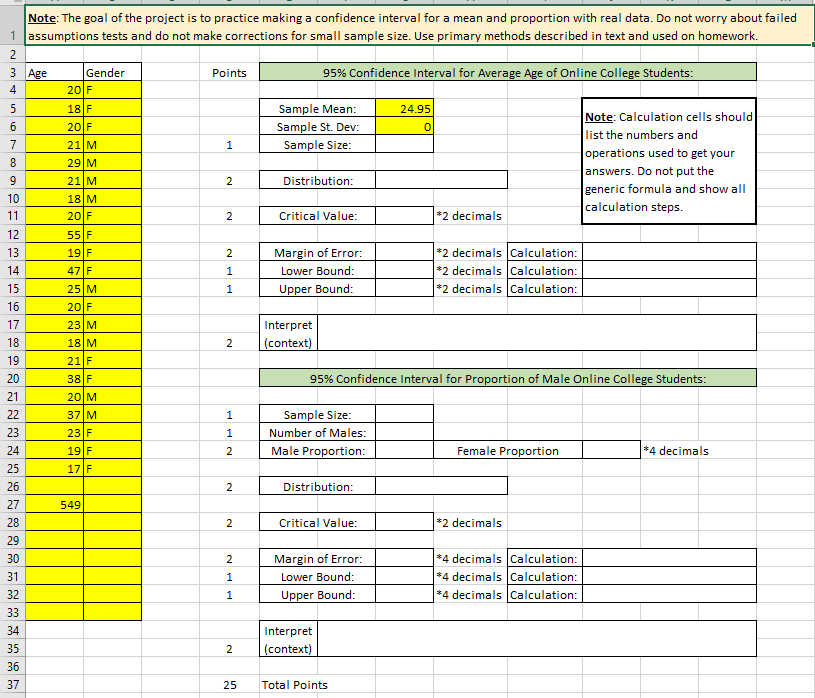
Task: Select the cell containing age 55
Action: tap(55, 234)
